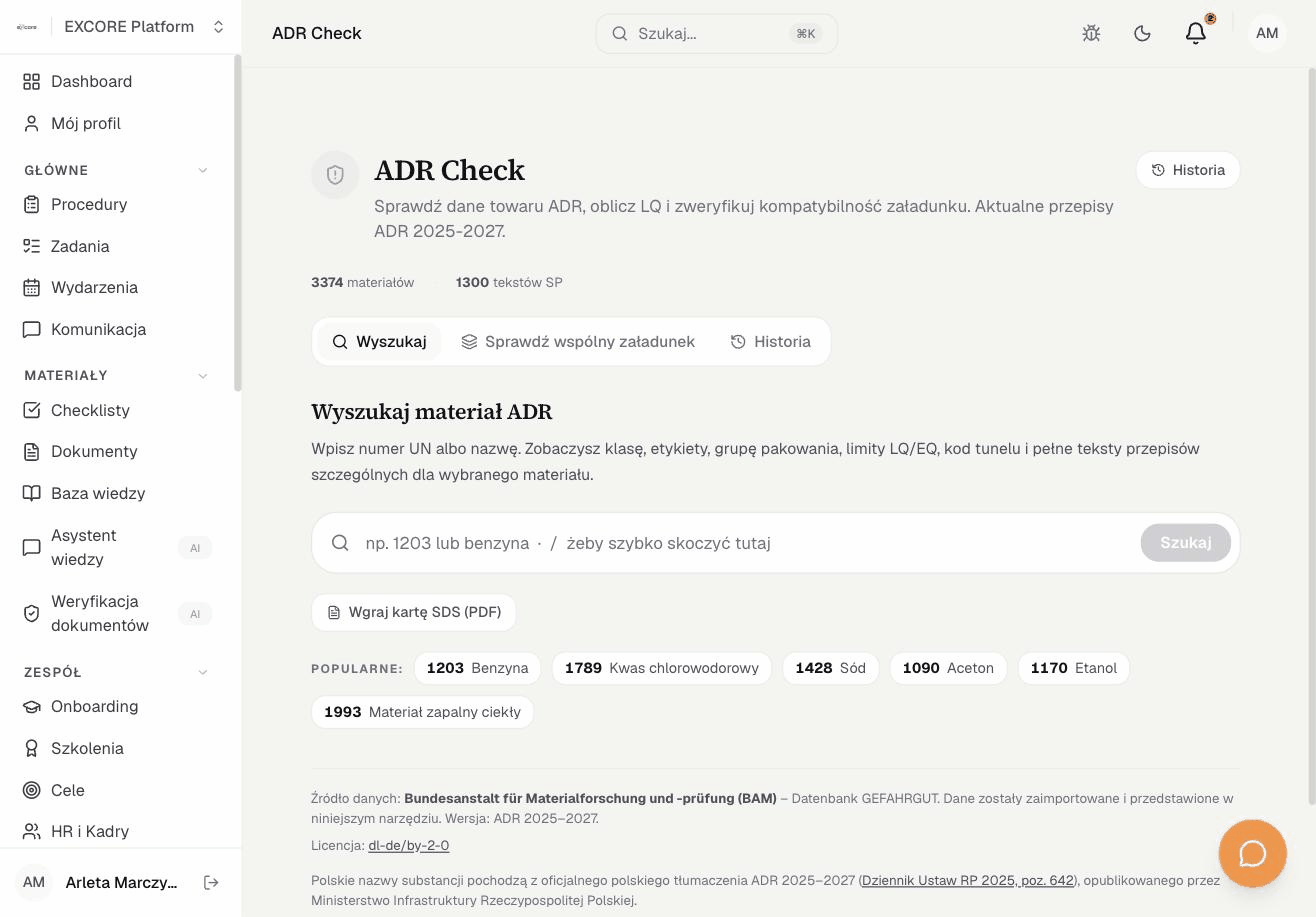1316x917 pixels.
Task: Click the AI badge beside Asystent wiedzy
Action: click(x=195, y=548)
